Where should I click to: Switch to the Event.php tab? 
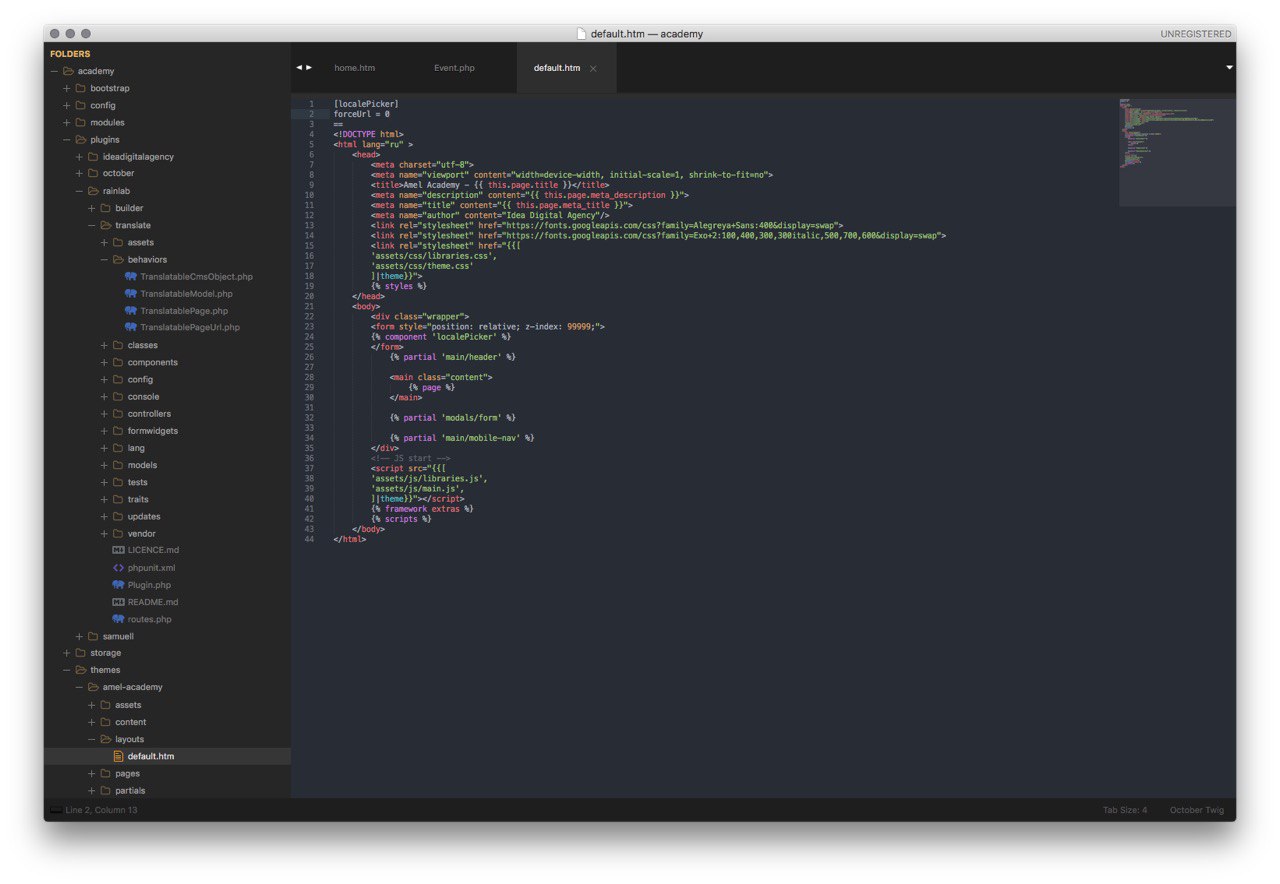pos(454,68)
